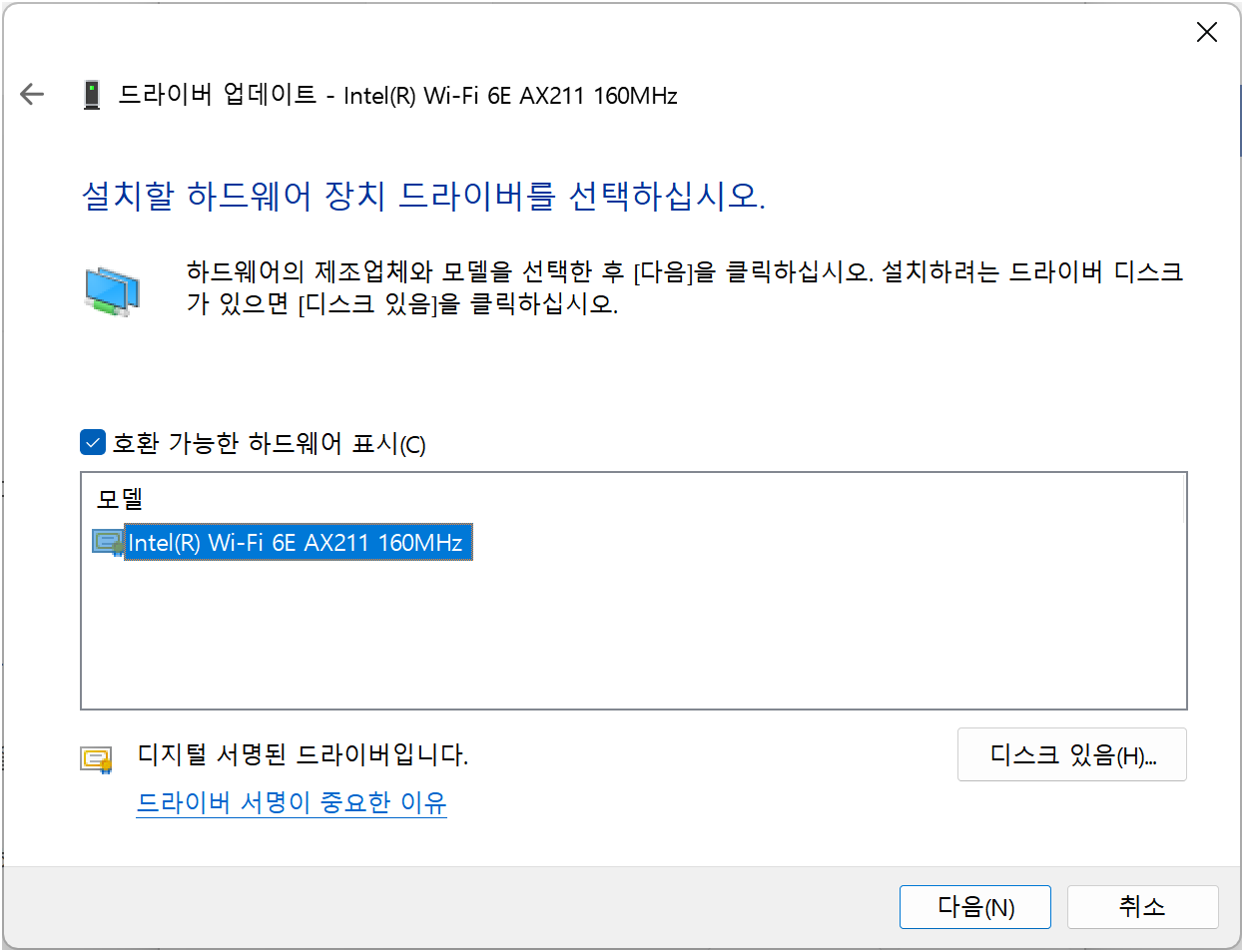Click the adapter icon beside Intel(R) Wi-Fi 6E AX211
Screen dimensions: 1244x952
pos(107,542)
